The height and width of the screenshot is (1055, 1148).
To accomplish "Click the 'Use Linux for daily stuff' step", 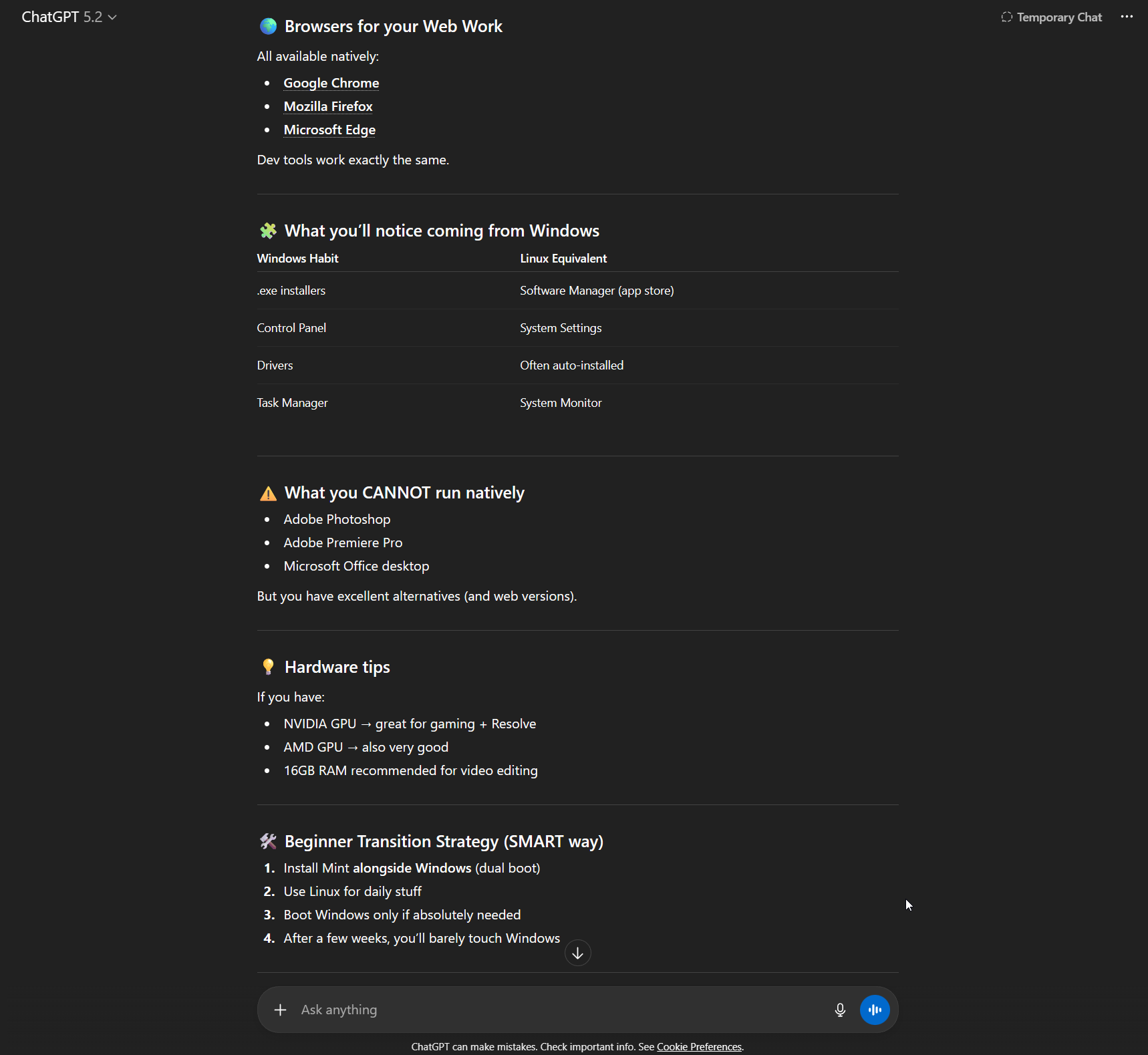I will tap(352, 891).
